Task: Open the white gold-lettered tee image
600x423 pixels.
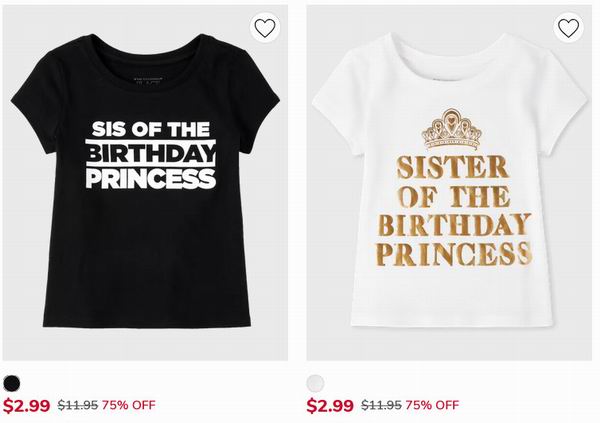Action: click(x=449, y=183)
